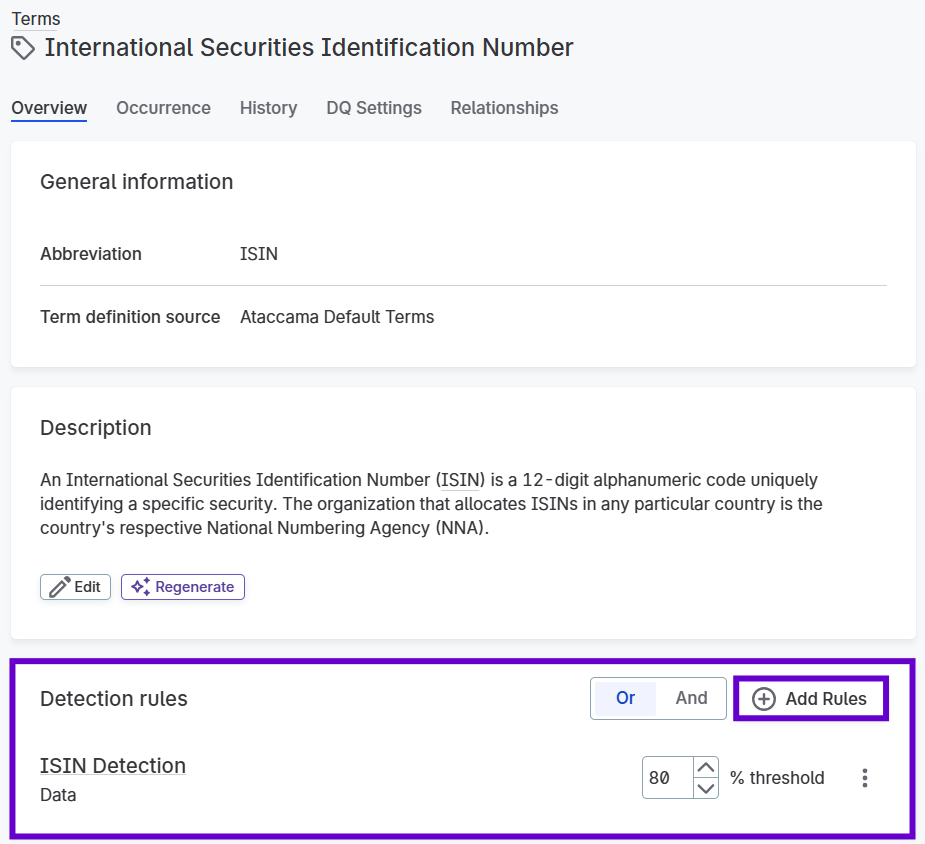Switch to the Occurrence tab
This screenshot has height=844, width=925.
click(x=163, y=108)
